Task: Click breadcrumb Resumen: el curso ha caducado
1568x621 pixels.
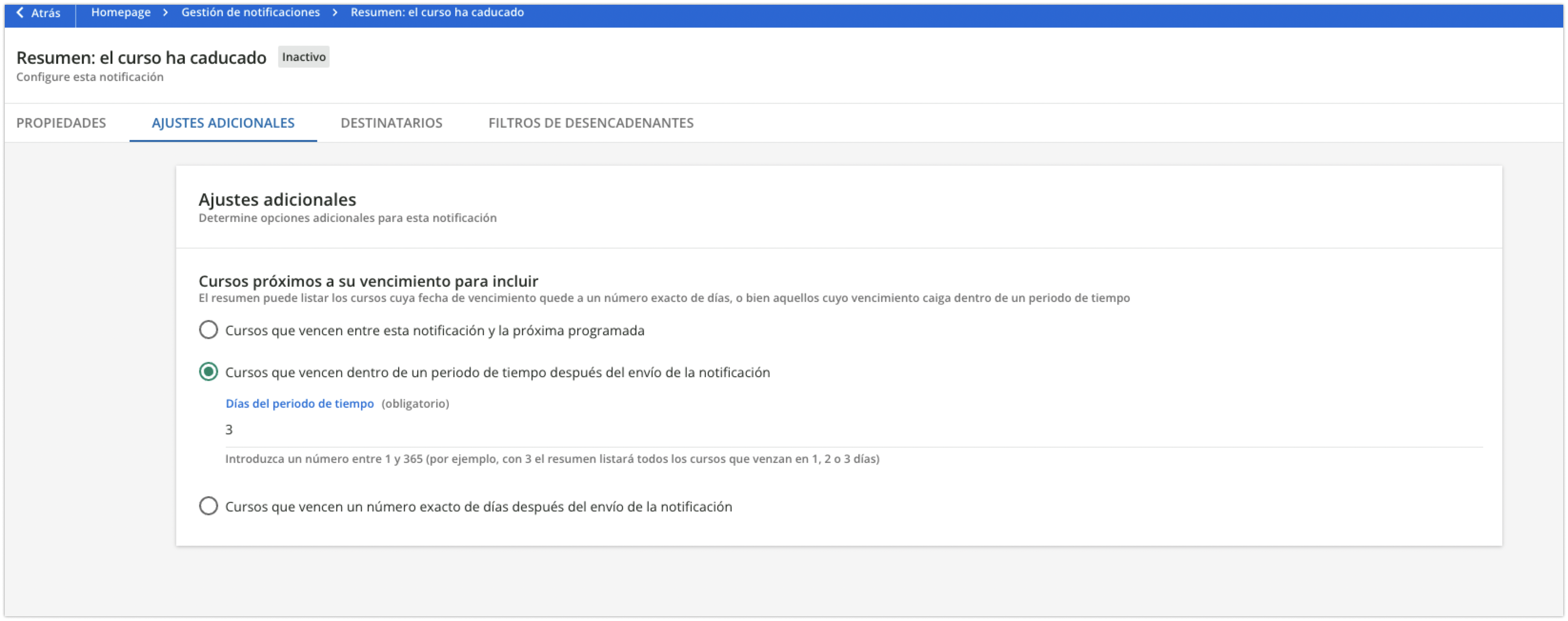Action: pyautogui.click(x=437, y=12)
